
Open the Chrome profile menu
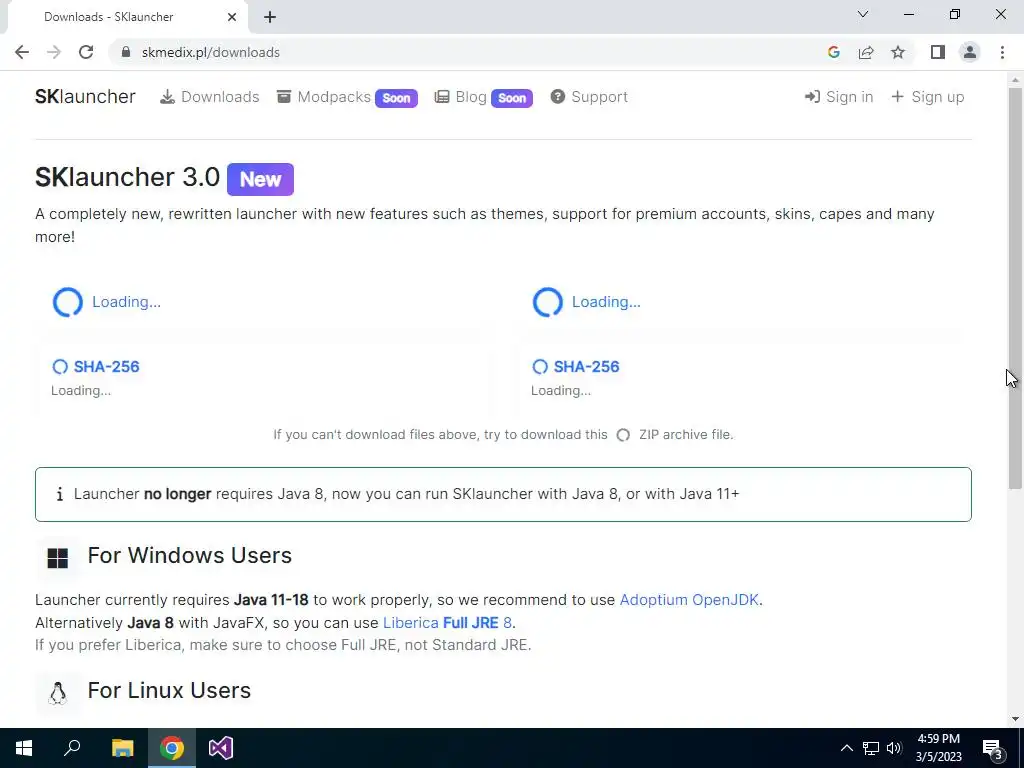(970, 52)
